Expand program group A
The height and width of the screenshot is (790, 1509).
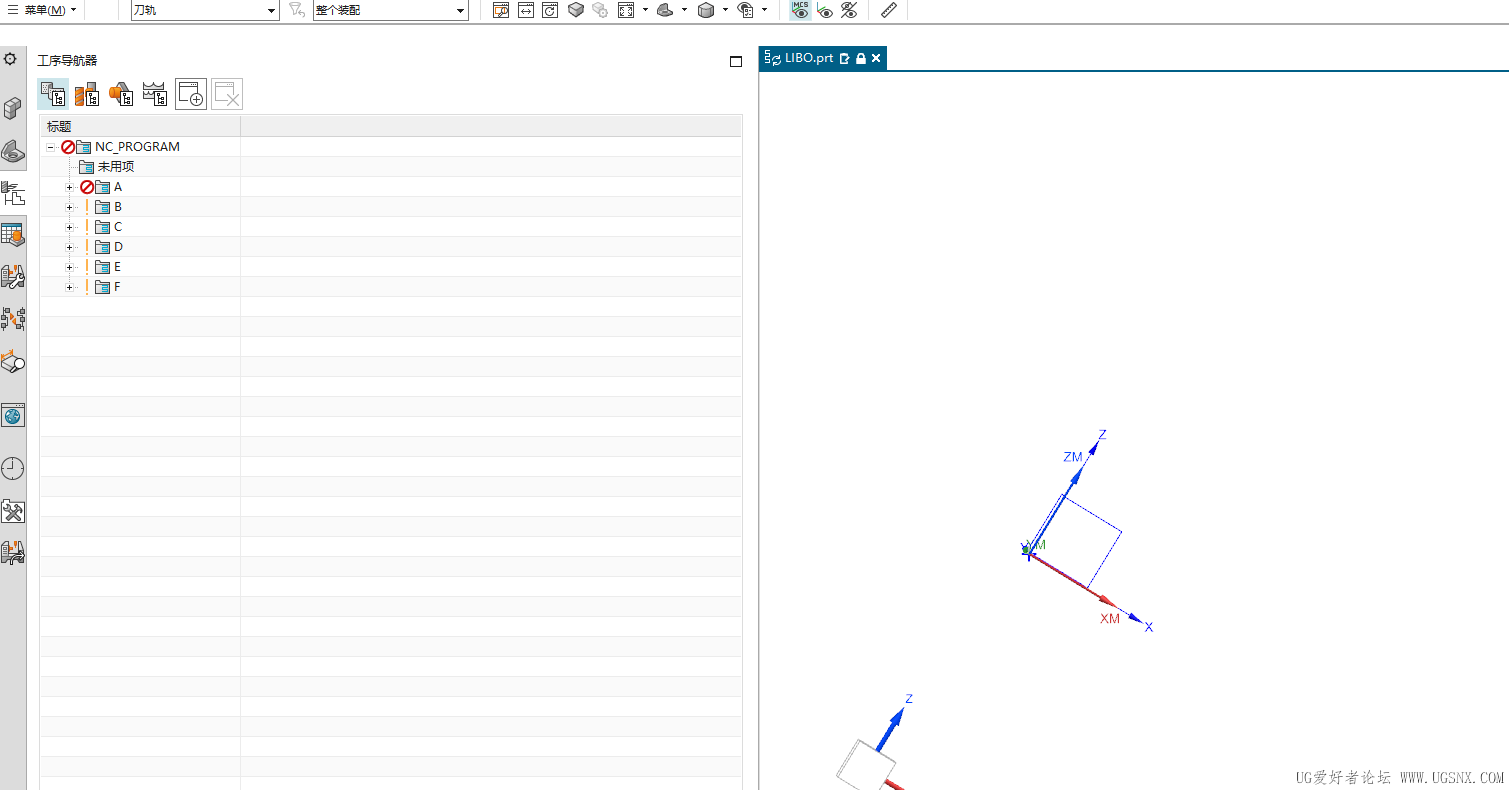click(x=70, y=187)
